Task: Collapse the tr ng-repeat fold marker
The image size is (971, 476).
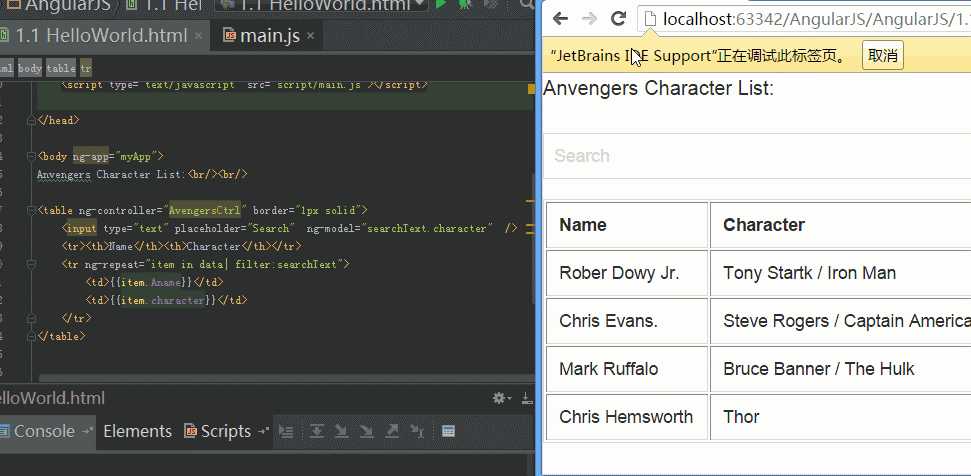Action: [x=31, y=264]
